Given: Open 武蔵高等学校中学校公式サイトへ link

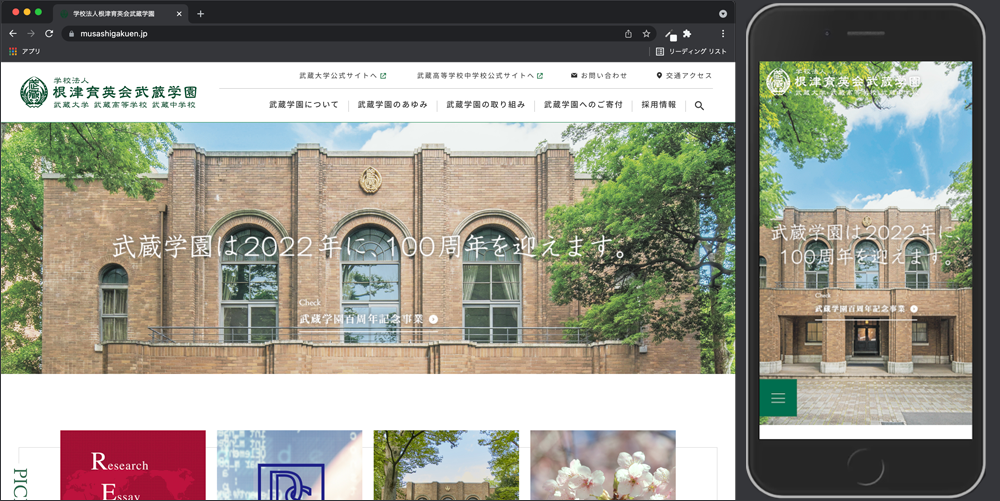Looking at the screenshot, I should click(480, 75).
